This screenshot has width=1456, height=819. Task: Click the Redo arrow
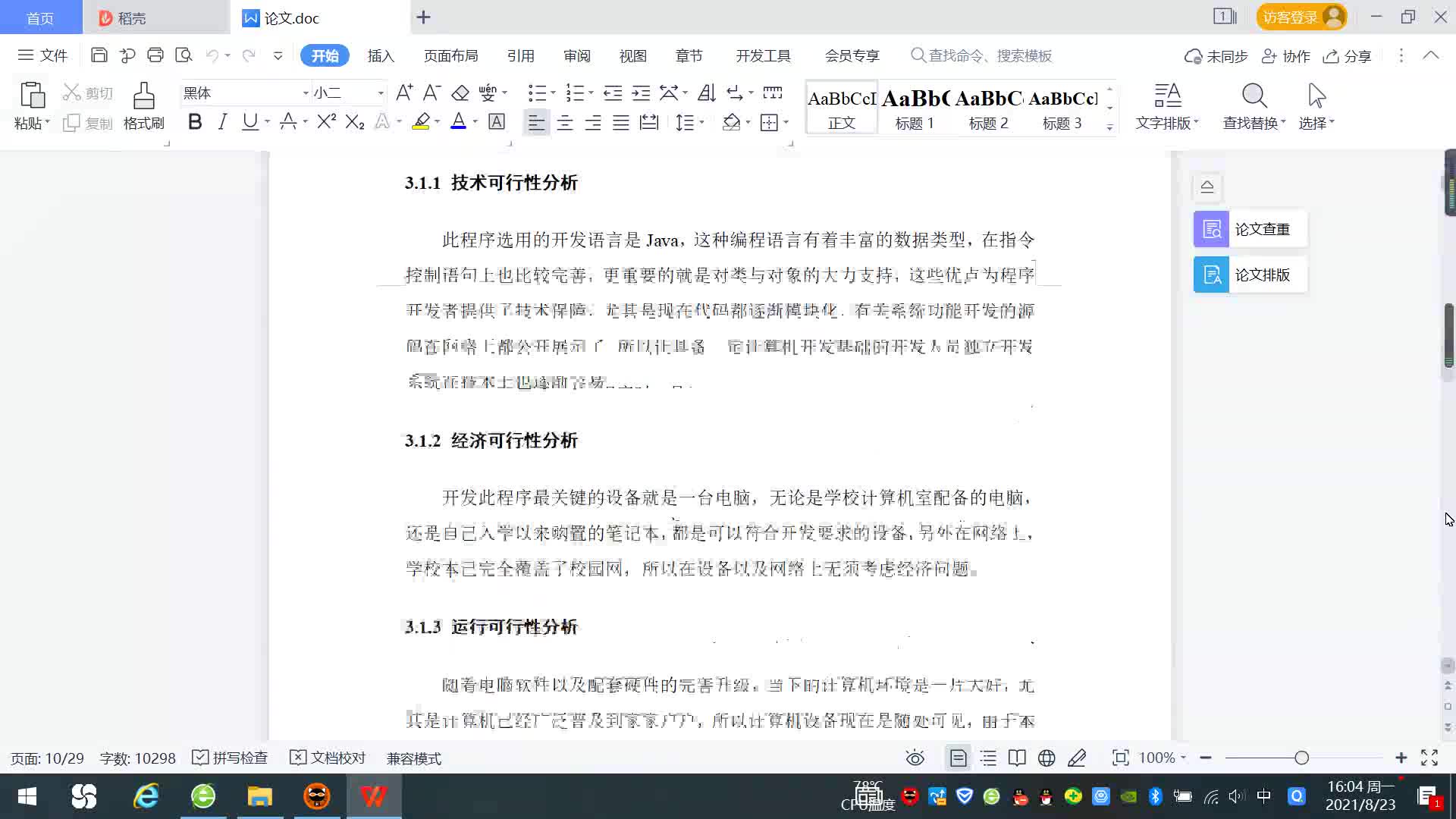(x=248, y=55)
